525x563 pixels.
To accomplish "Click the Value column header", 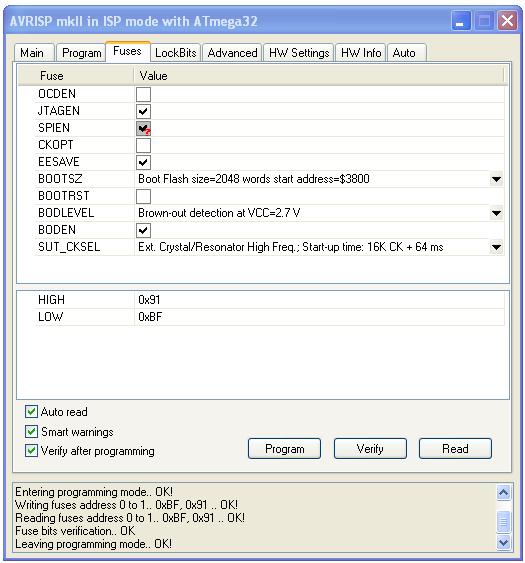I will 319,76.
